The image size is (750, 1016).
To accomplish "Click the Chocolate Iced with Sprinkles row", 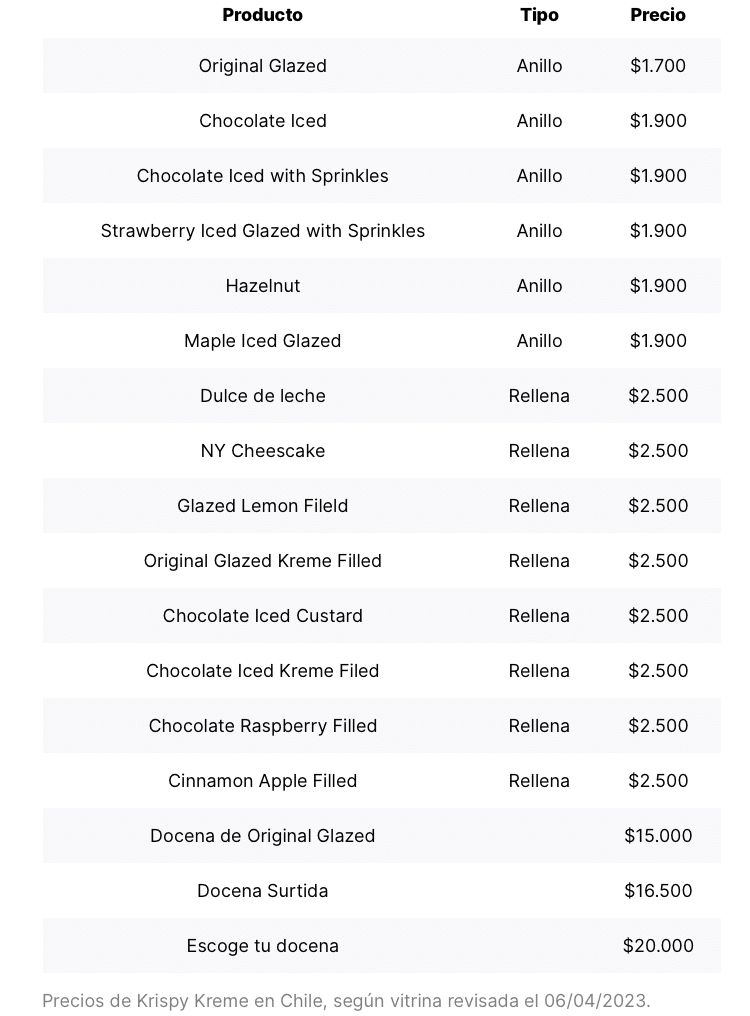I will click(x=262, y=176).
